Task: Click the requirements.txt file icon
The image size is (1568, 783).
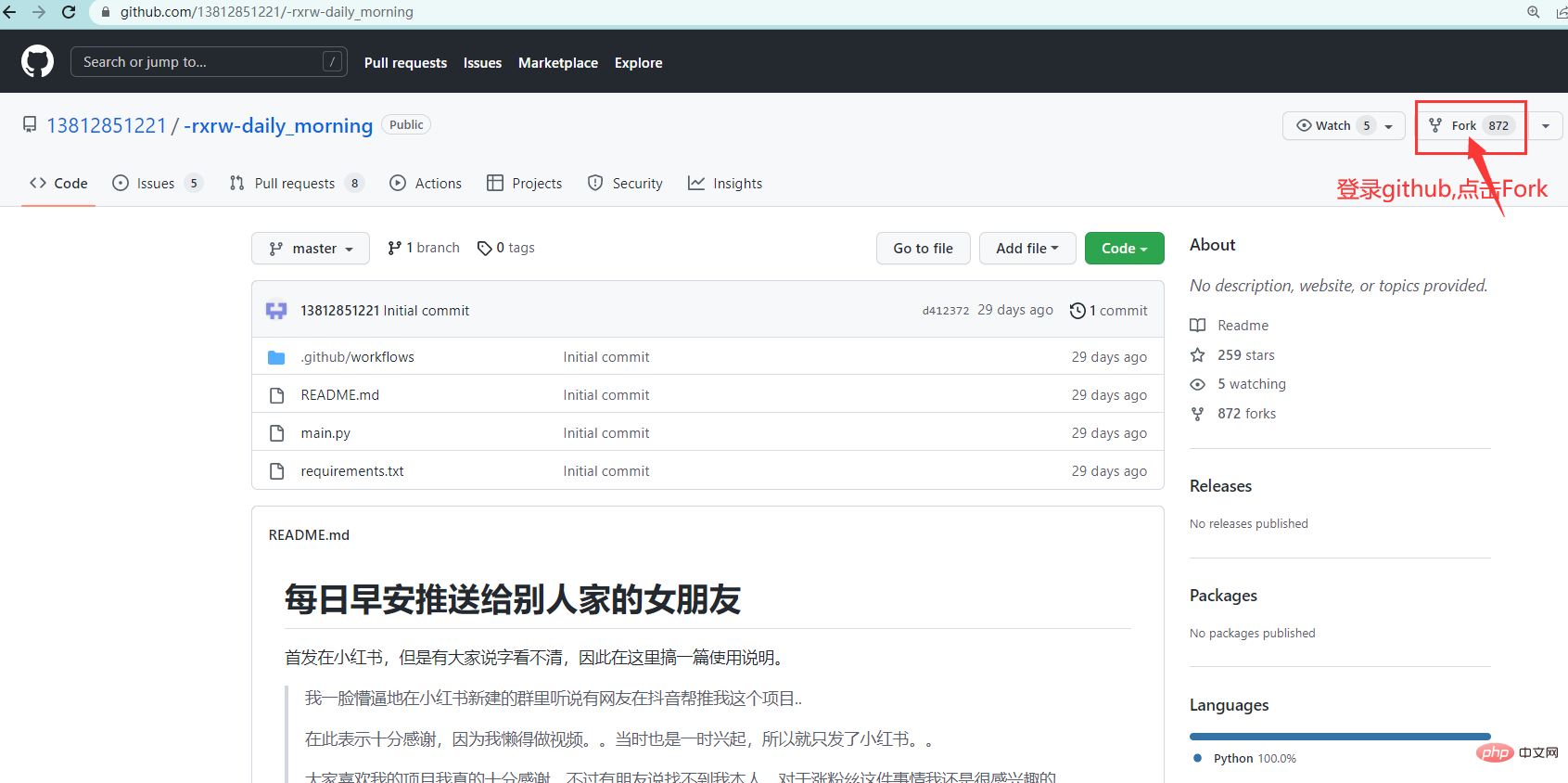Action: pyautogui.click(x=276, y=471)
